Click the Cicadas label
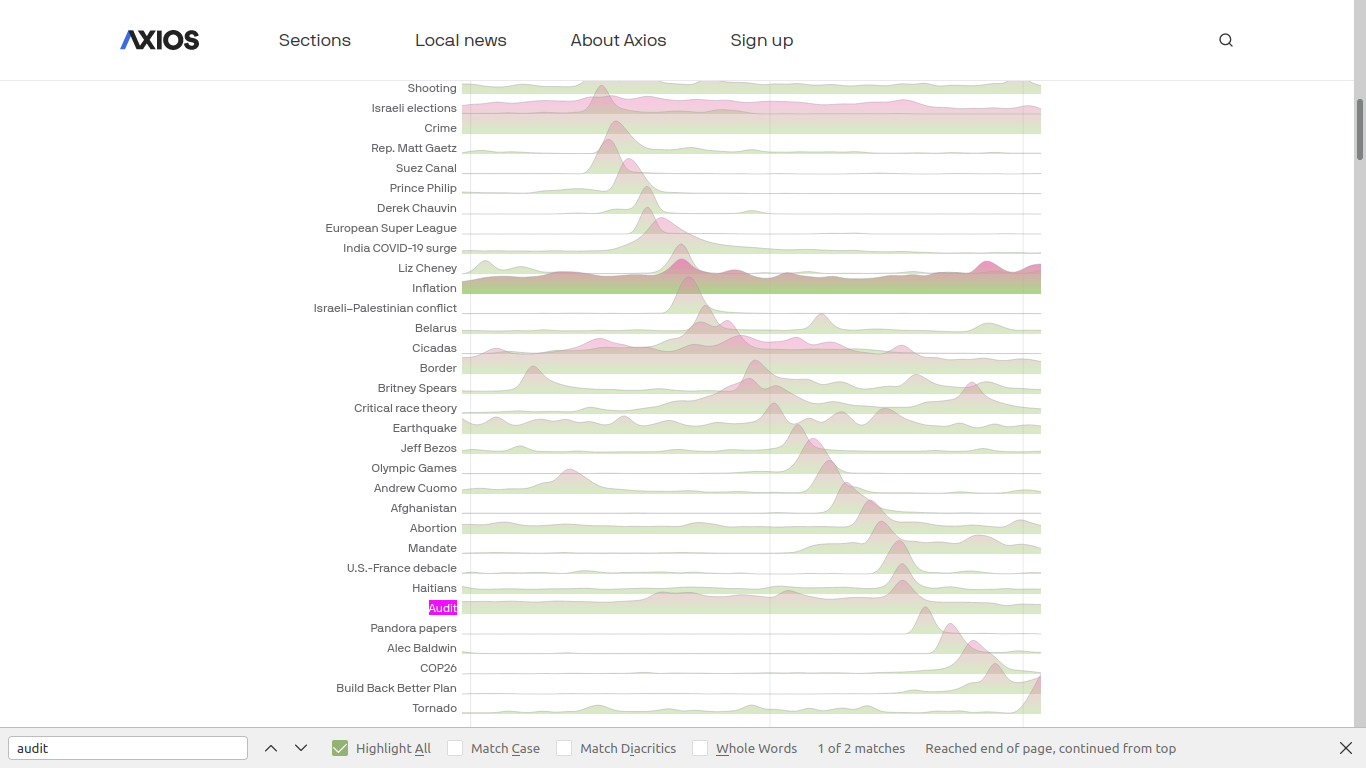 [434, 348]
